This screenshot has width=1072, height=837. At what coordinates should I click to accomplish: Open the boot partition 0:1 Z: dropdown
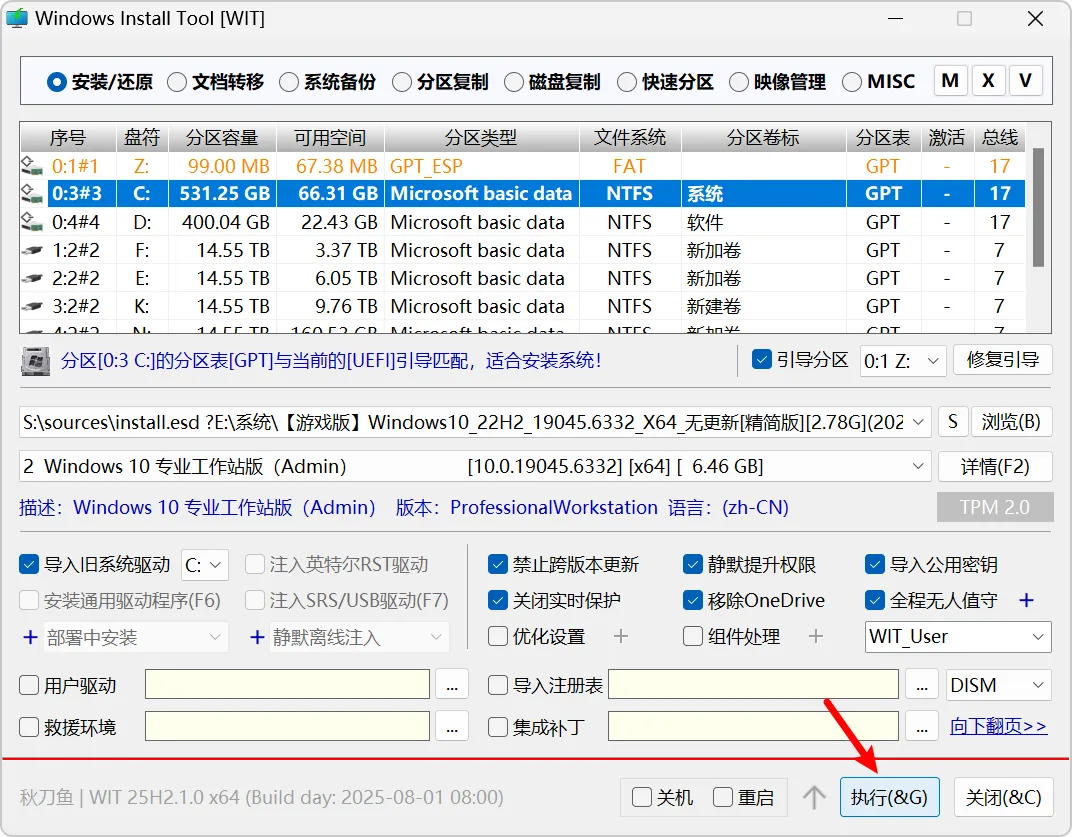click(903, 361)
